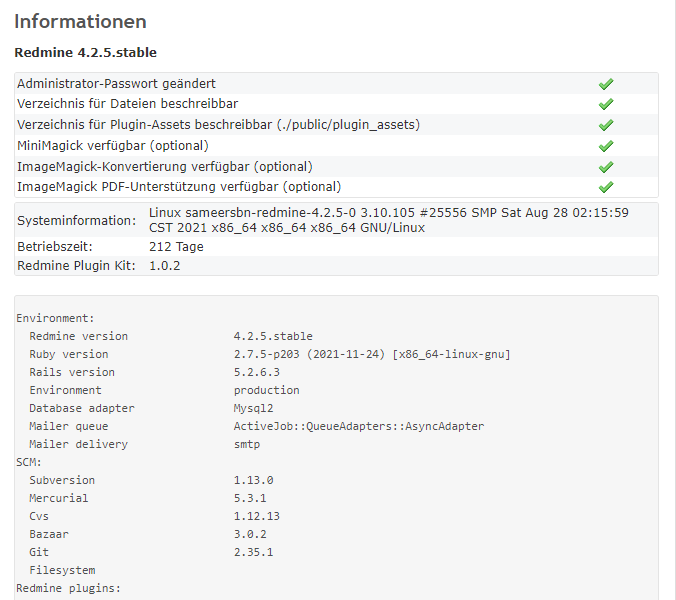Screen dimensions: 676x600
Task: Click the Database adapter label
Action: click(x=82, y=408)
